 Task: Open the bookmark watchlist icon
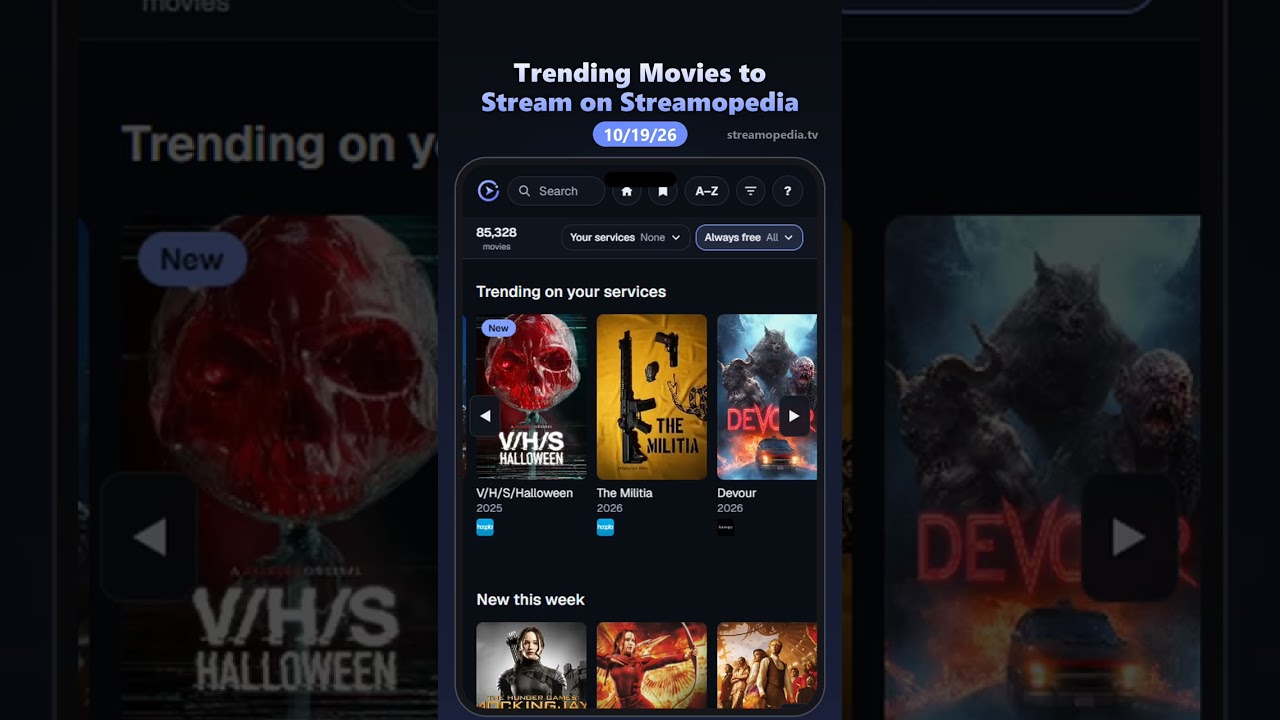point(662,191)
